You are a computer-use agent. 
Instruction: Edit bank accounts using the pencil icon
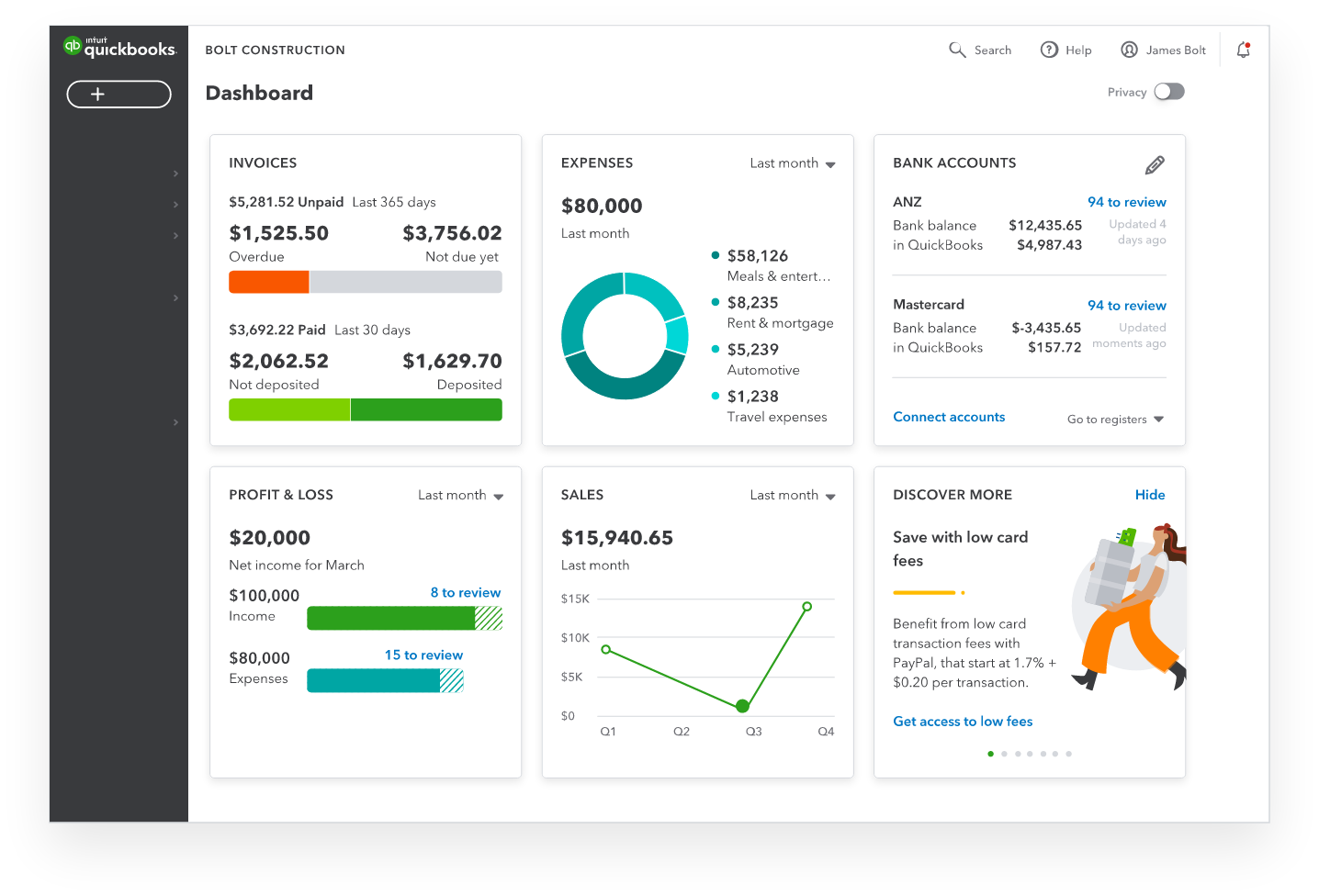point(1155,164)
